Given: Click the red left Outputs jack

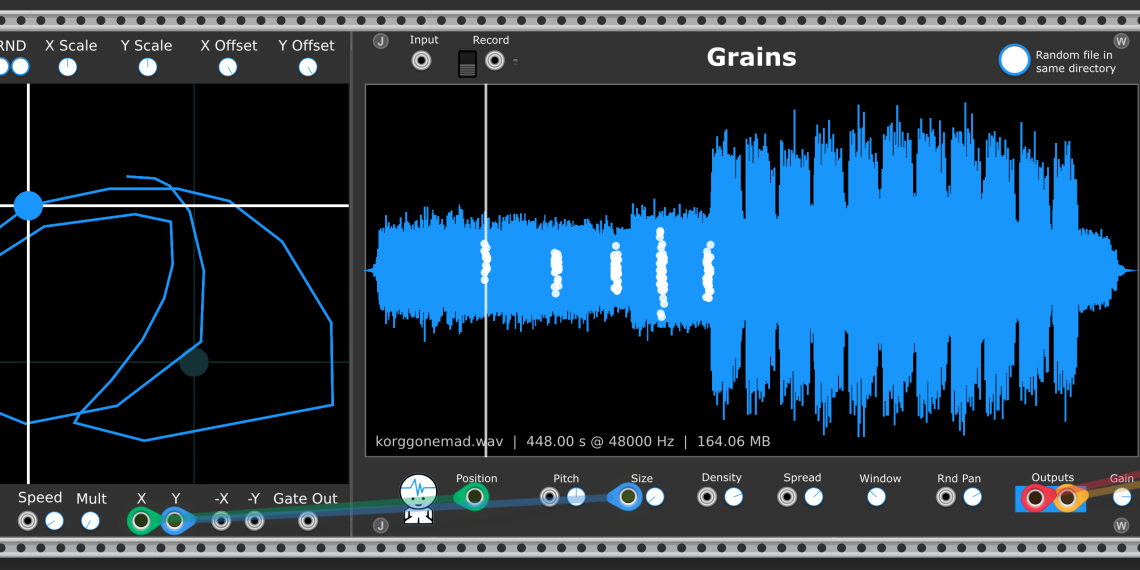Looking at the screenshot, I should (x=1035, y=498).
